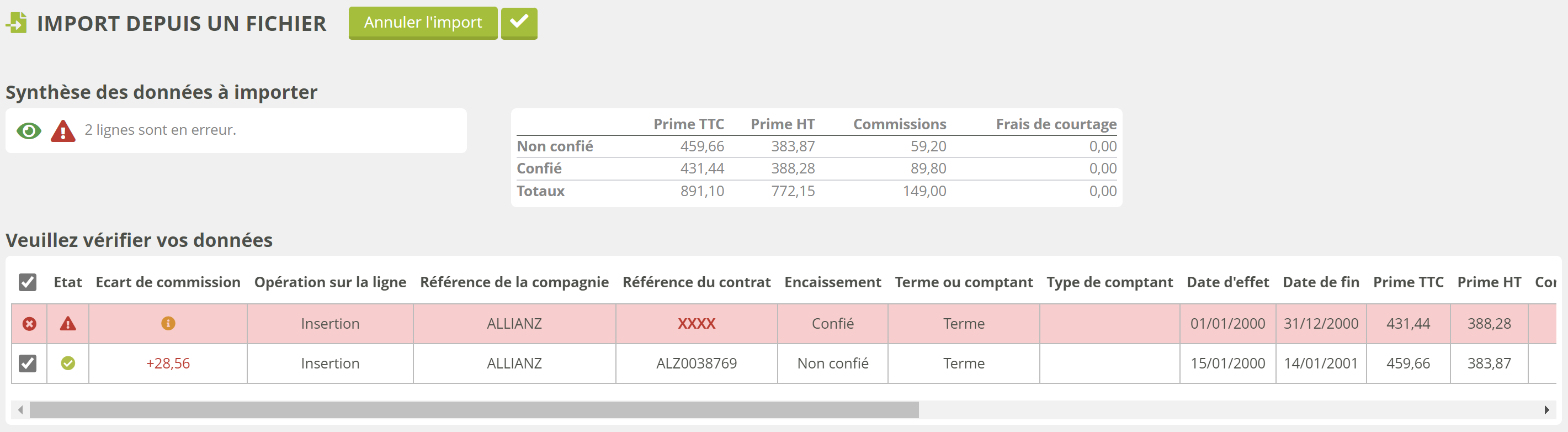Click the green import file icon

(x=17, y=23)
